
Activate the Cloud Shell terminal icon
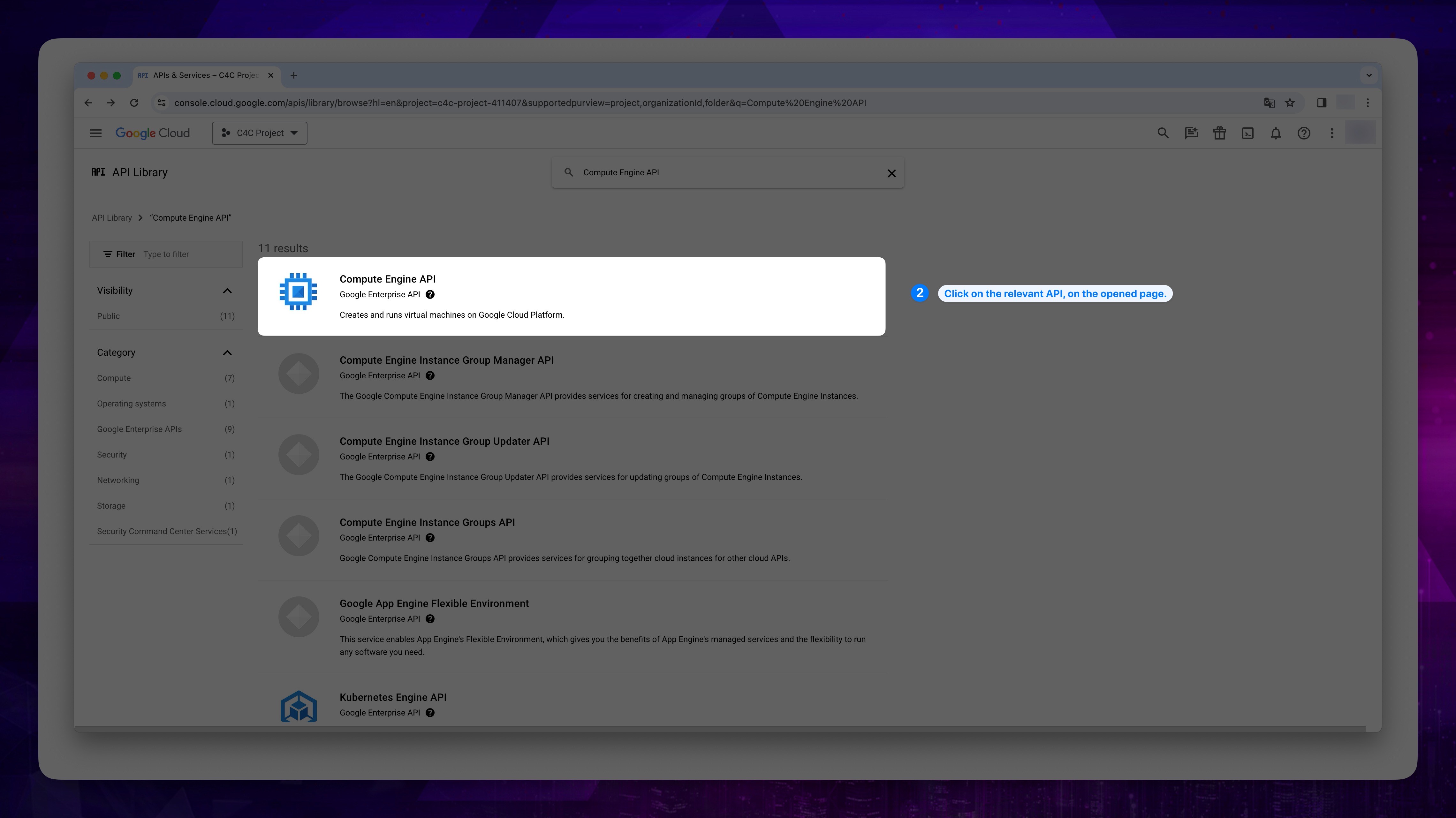point(1247,133)
